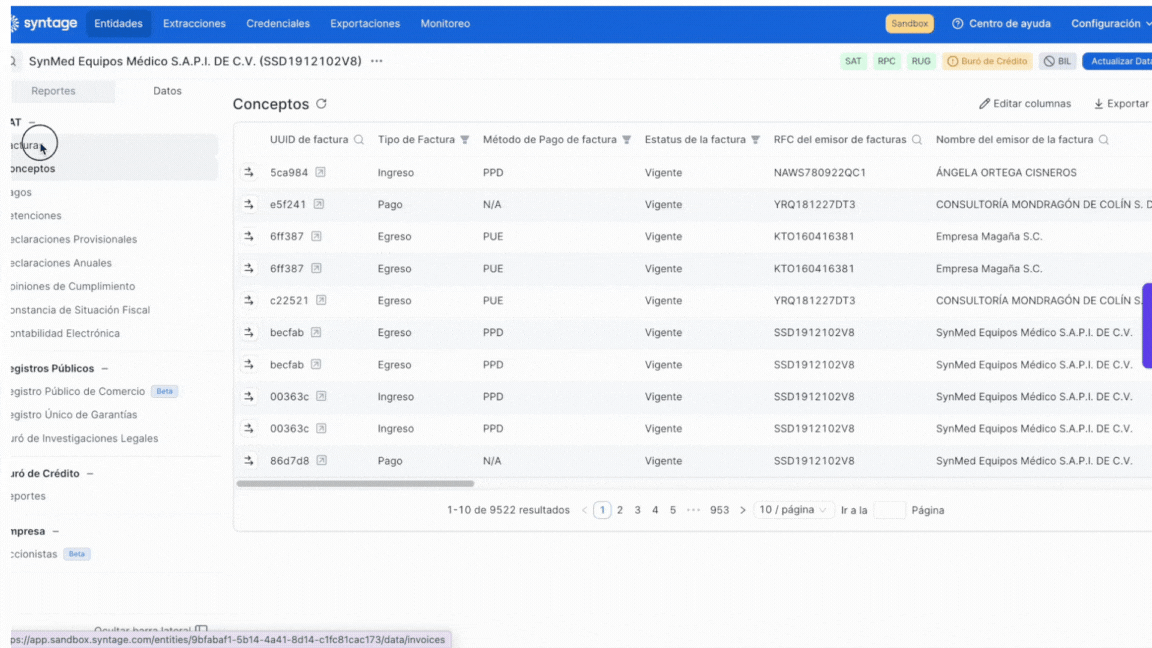
Task: Click the Actualizar Datos button
Action: [x=1118, y=61]
